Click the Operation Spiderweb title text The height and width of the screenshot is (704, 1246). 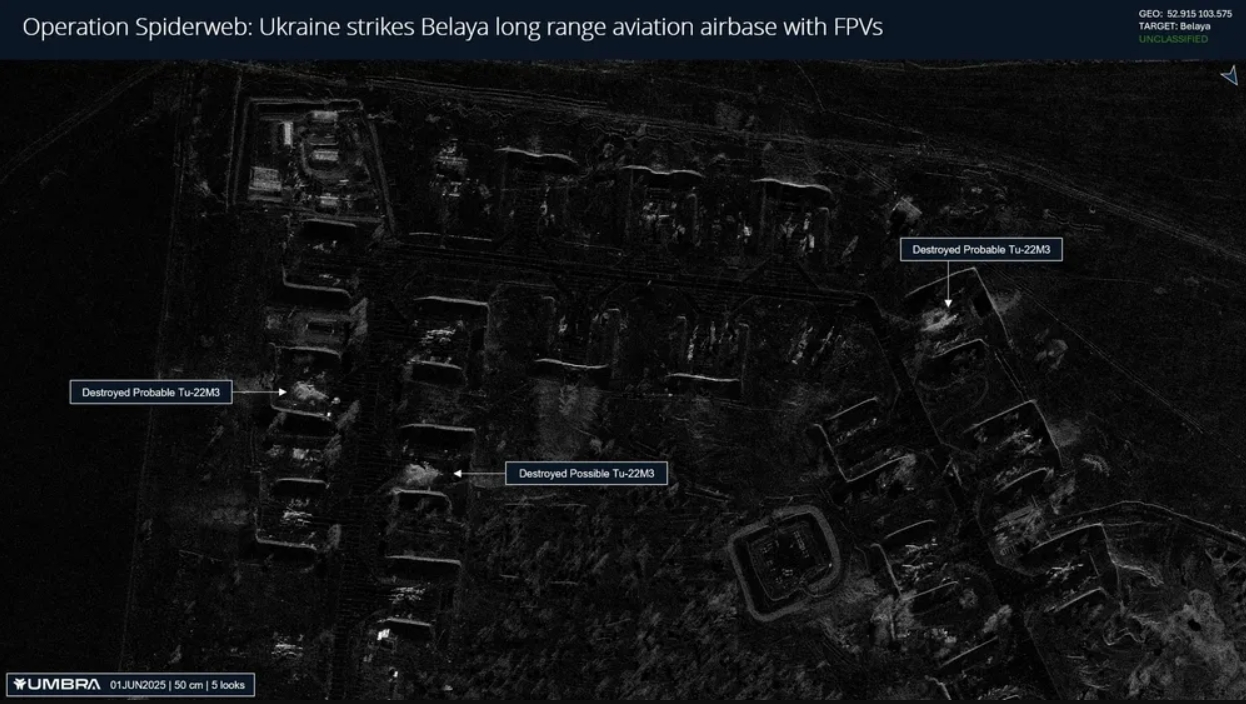click(452, 27)
